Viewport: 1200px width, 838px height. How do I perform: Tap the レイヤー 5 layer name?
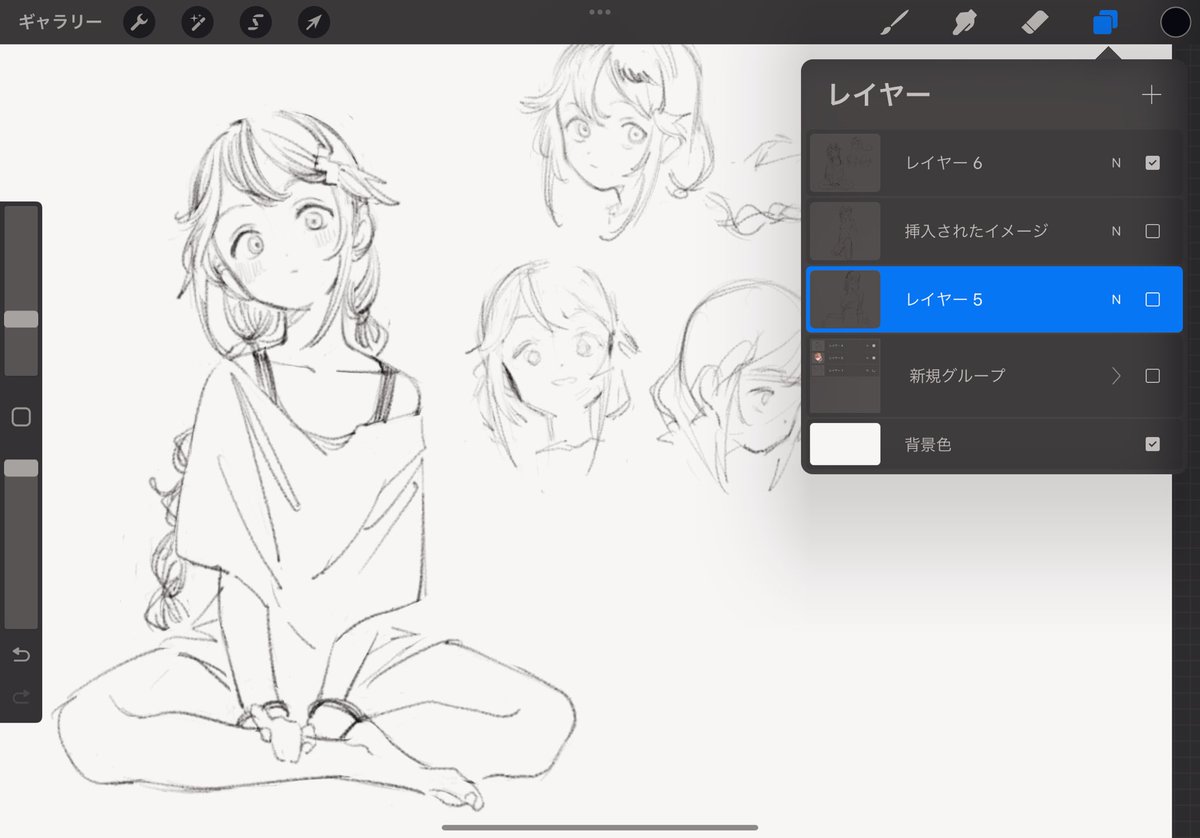tap(944, 299)
